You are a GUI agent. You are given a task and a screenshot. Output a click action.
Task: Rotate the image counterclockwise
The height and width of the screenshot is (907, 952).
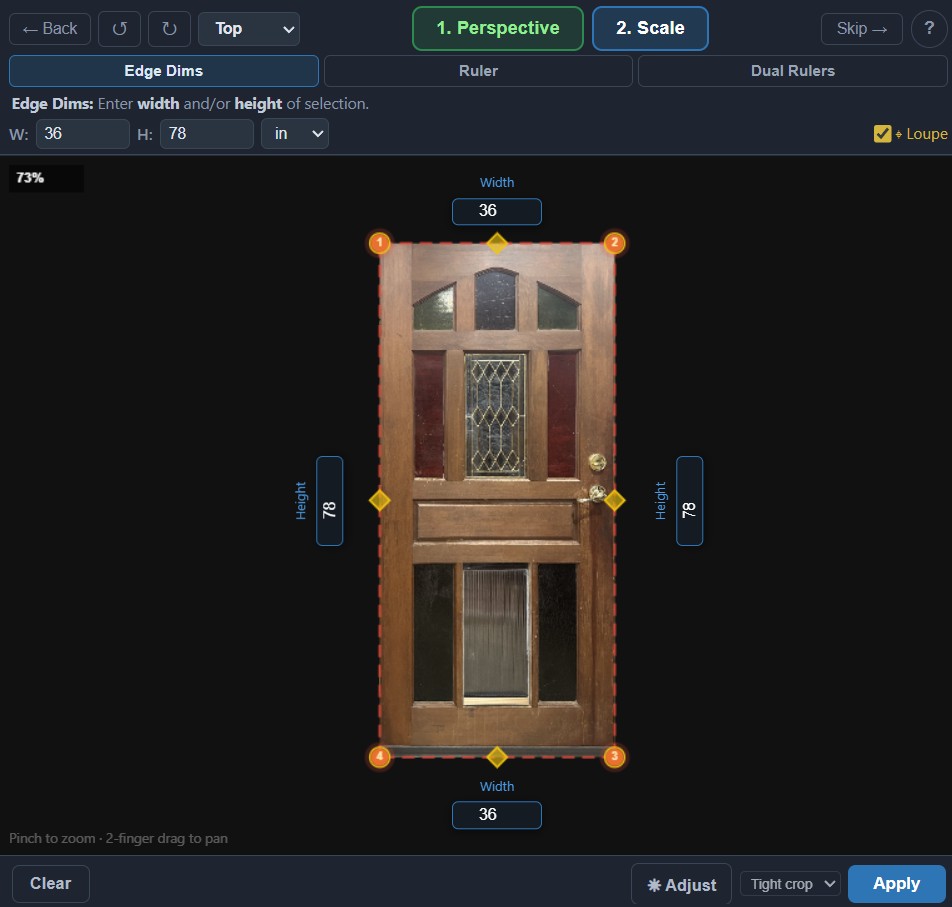tap(119, 29)
